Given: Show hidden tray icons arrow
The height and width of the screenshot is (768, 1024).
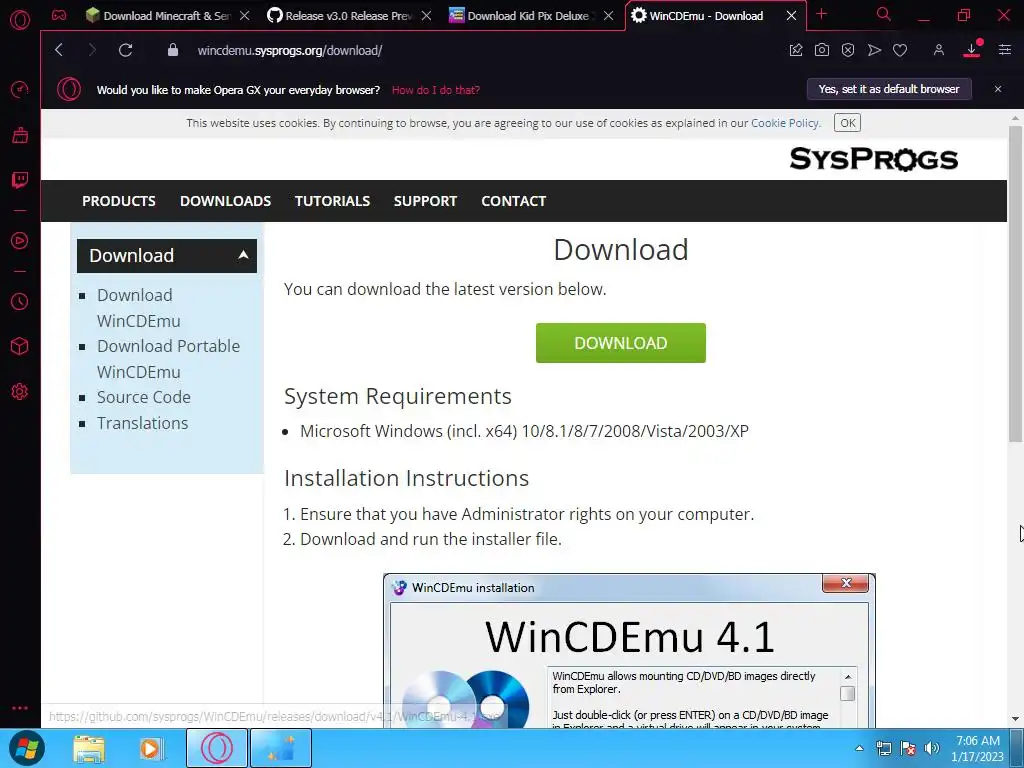Looking at the screenshot, I should (859, 748).
